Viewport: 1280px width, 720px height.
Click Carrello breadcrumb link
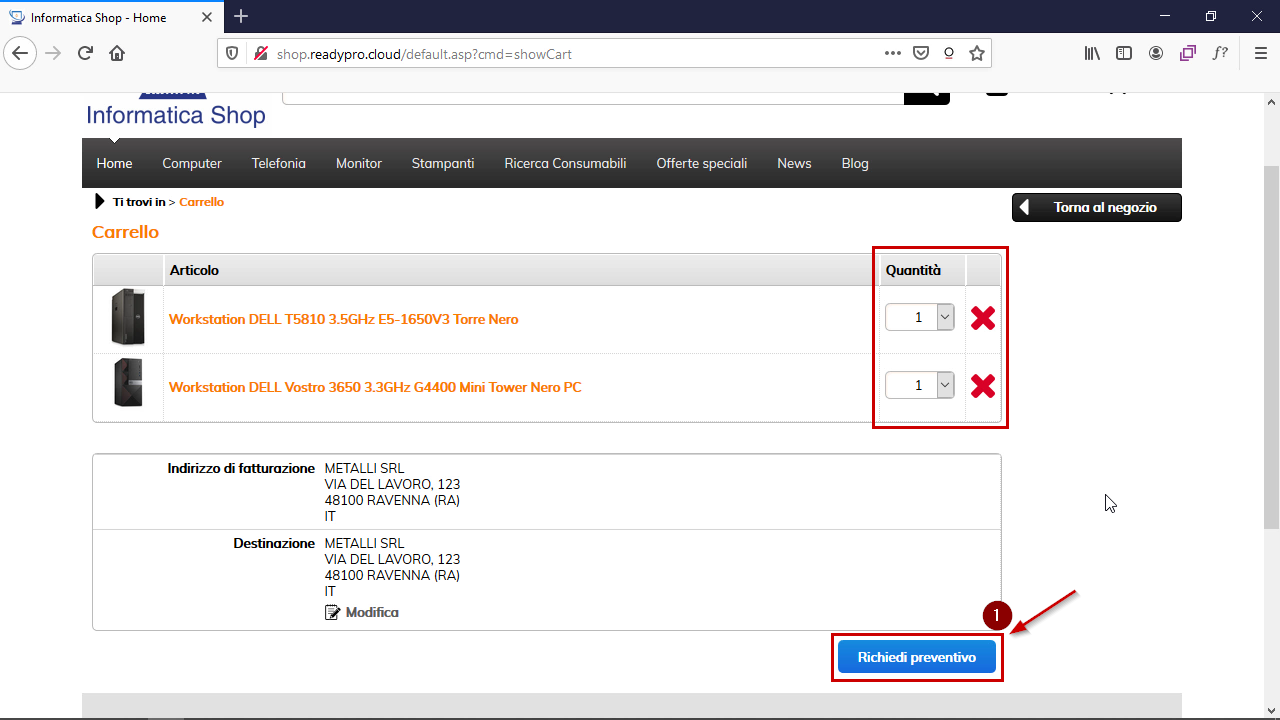coord(202,202)
